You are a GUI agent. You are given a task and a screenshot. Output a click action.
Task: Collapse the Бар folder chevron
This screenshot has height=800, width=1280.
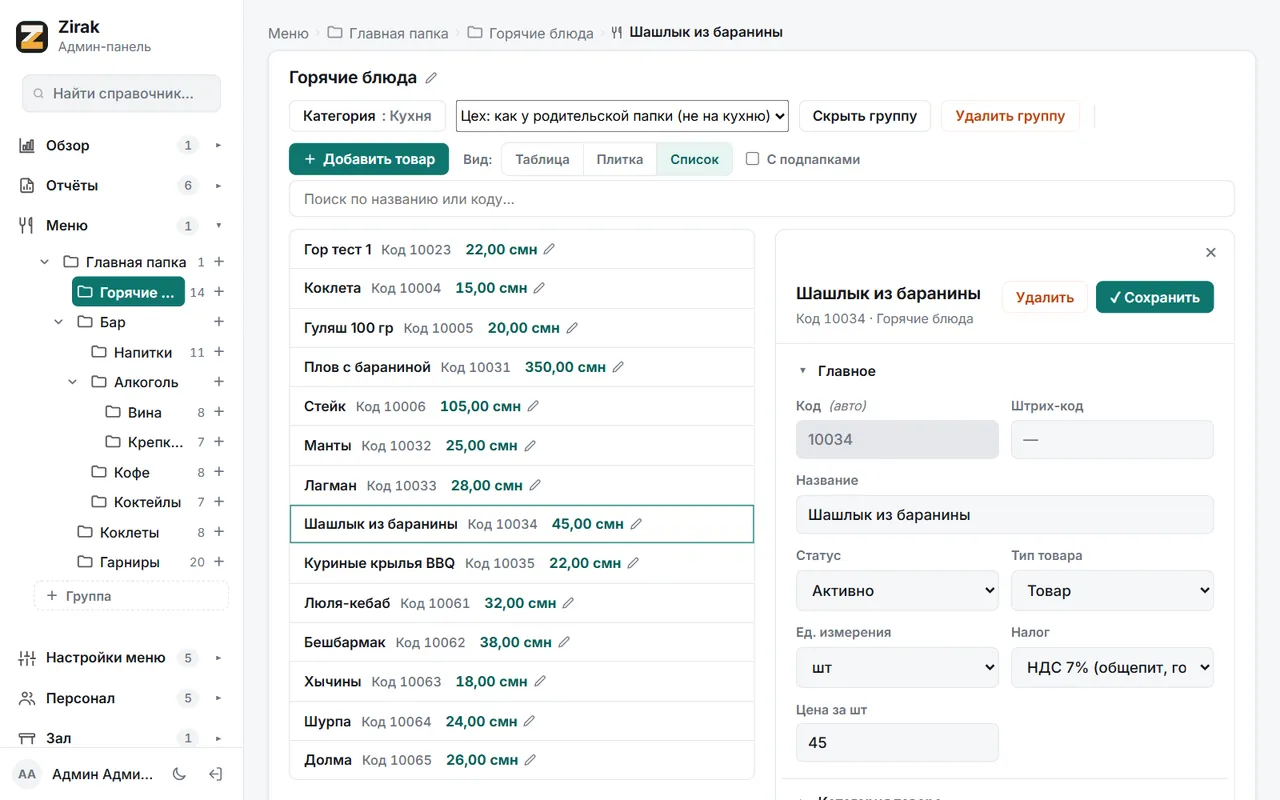(x=58, y=322)
